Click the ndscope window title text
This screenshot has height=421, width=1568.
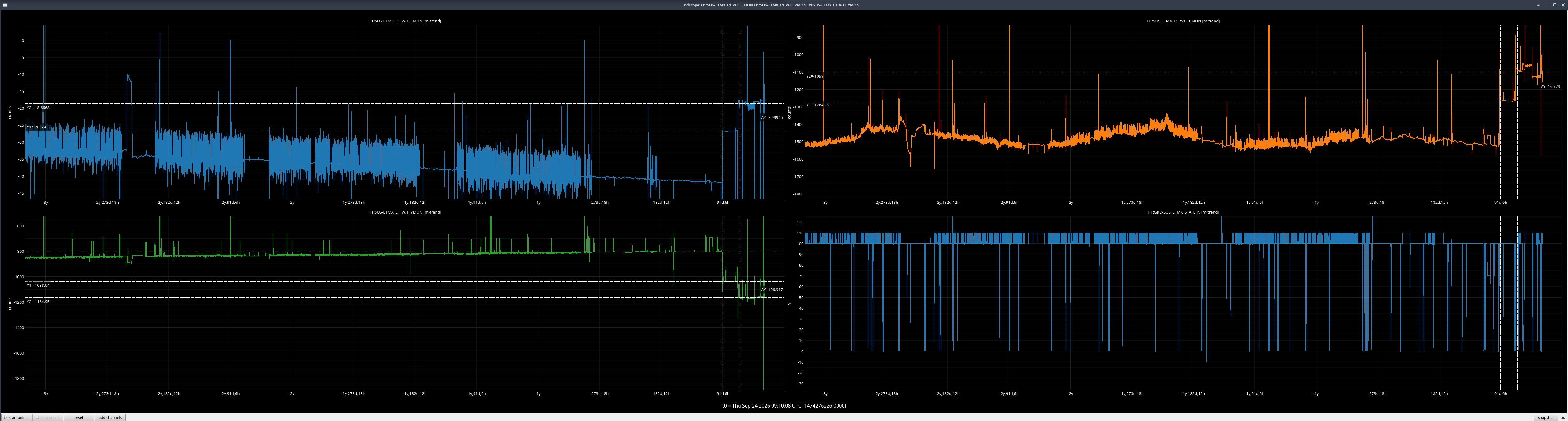click(772, 5)
